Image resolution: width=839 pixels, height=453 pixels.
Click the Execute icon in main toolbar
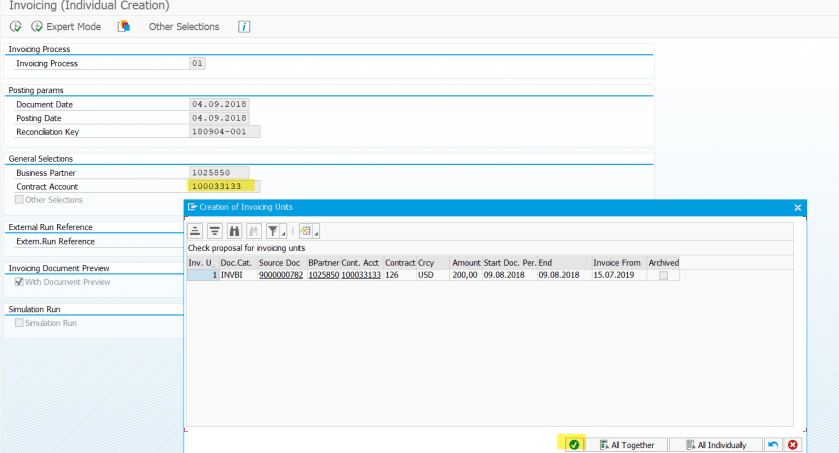coord(15,26)
